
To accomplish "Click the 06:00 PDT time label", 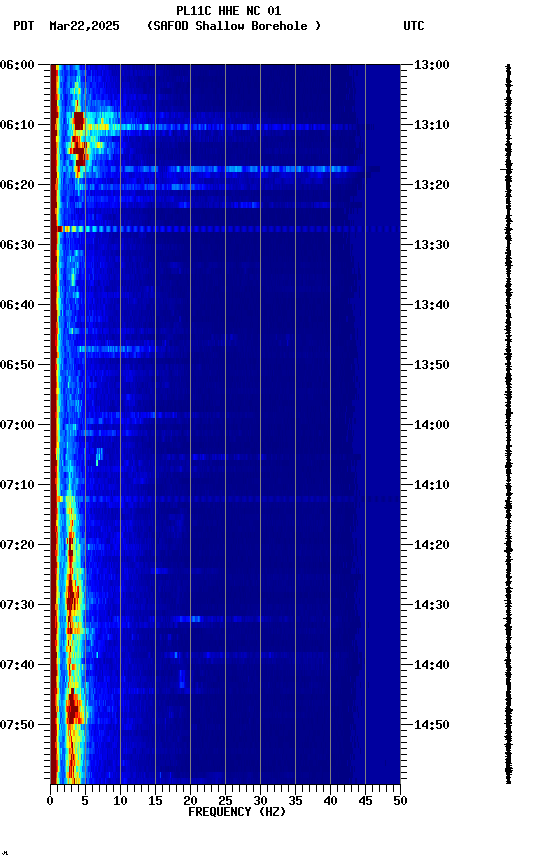I will (17, 65).
